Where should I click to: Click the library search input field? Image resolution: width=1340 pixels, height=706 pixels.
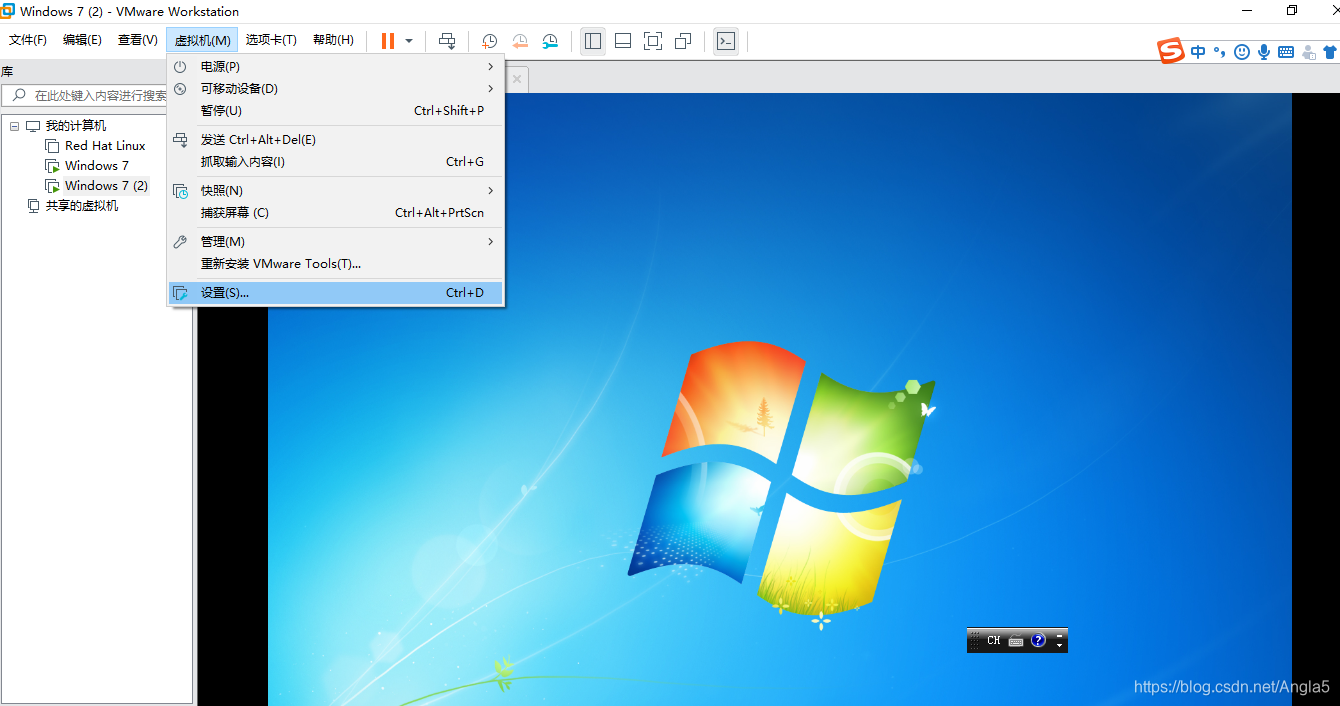[x=97, y=96]
